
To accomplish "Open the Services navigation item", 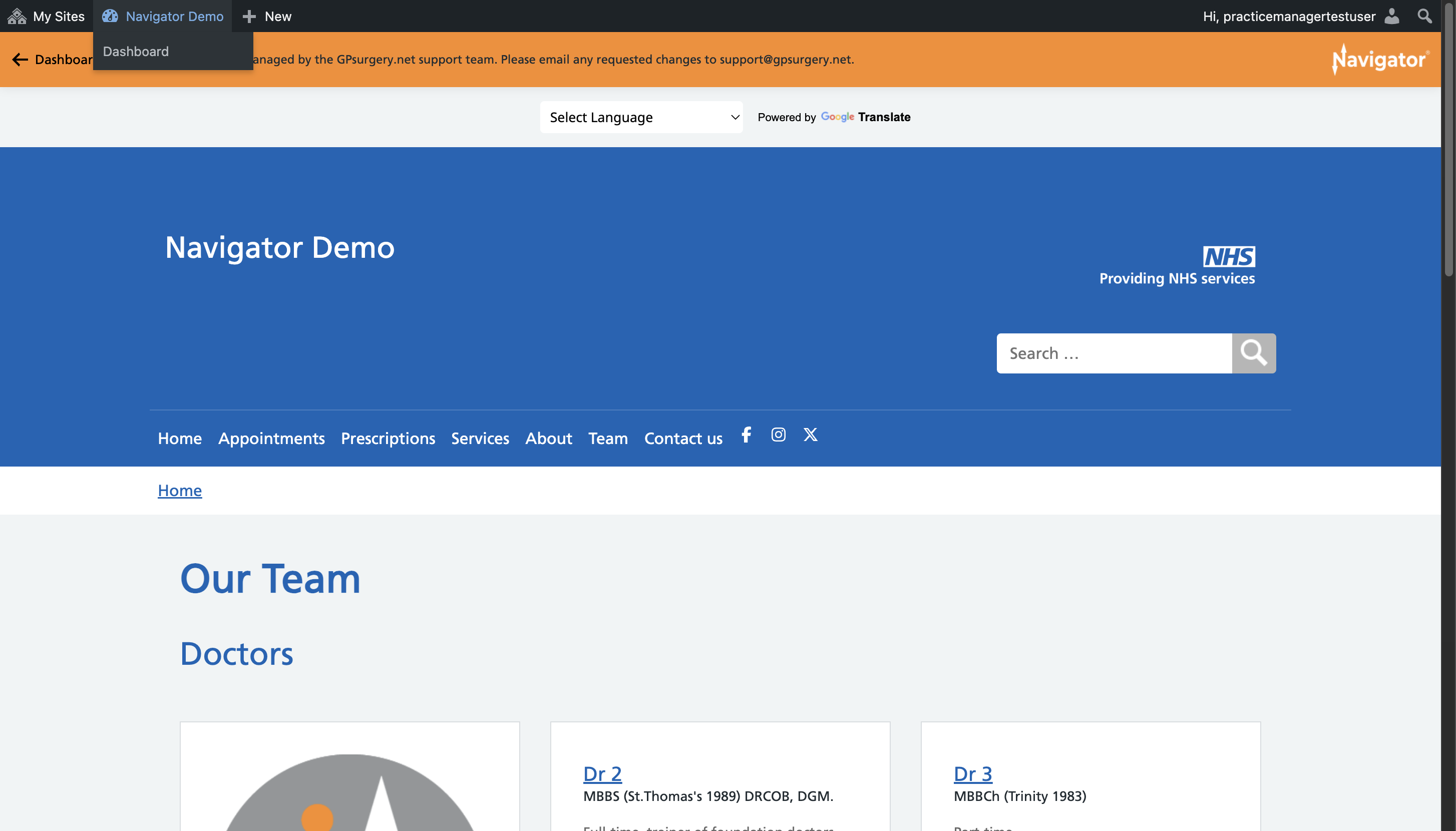I will pos(480,439).
